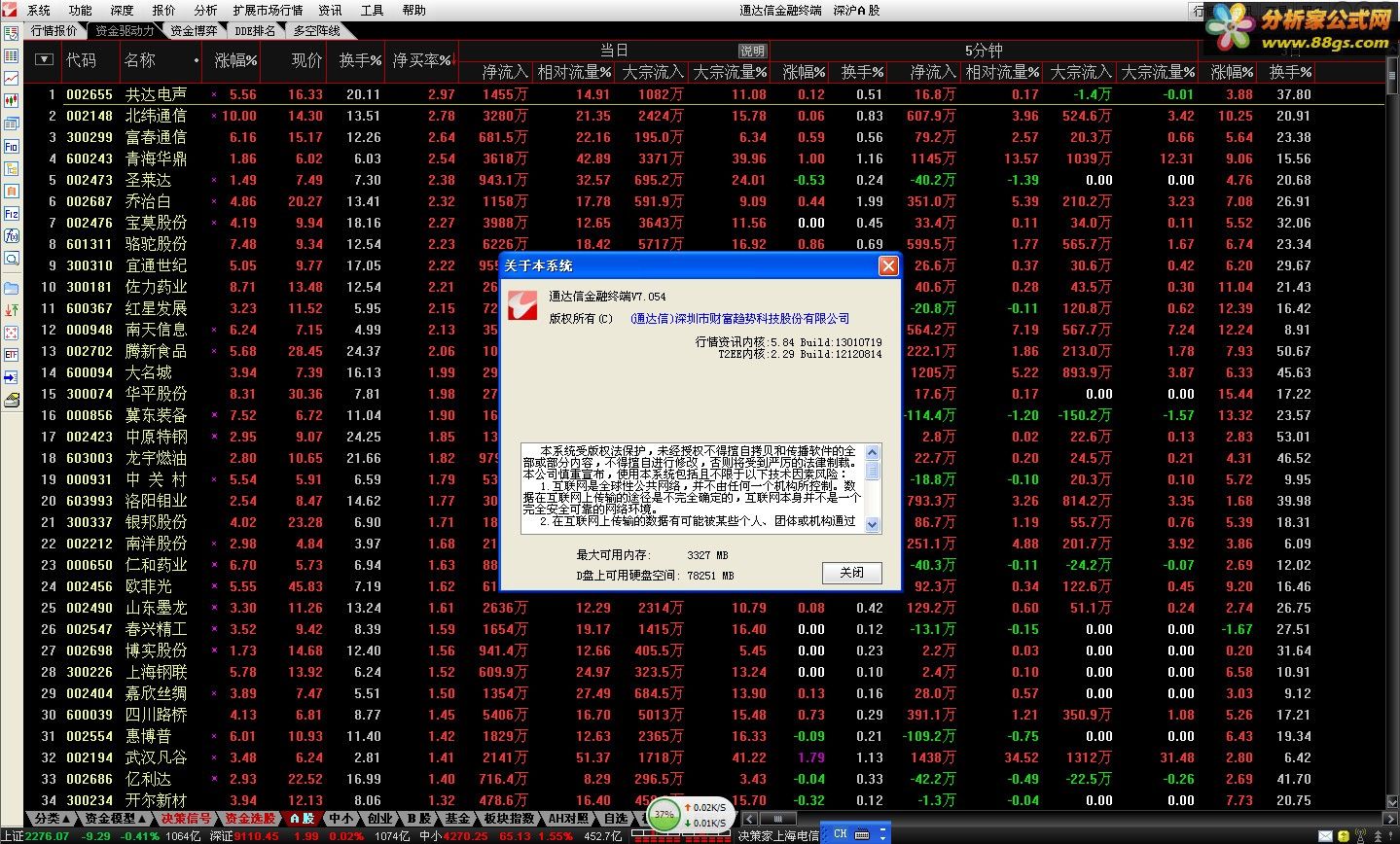This screenshot has height=844, width=1400.
Task: Close the 关于本系统 dialog with X
Action: [888, 265]
